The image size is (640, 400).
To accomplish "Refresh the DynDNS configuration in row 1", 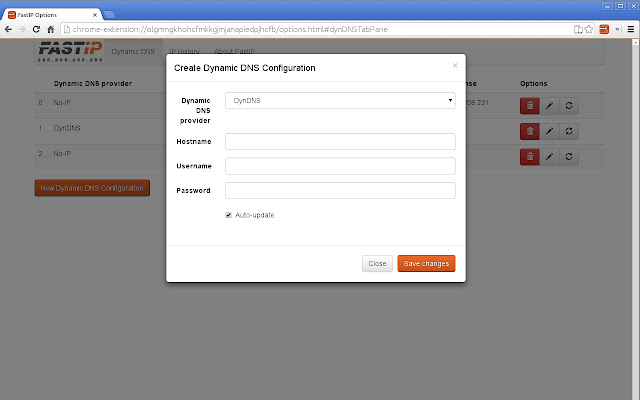I will coord(569,131).
